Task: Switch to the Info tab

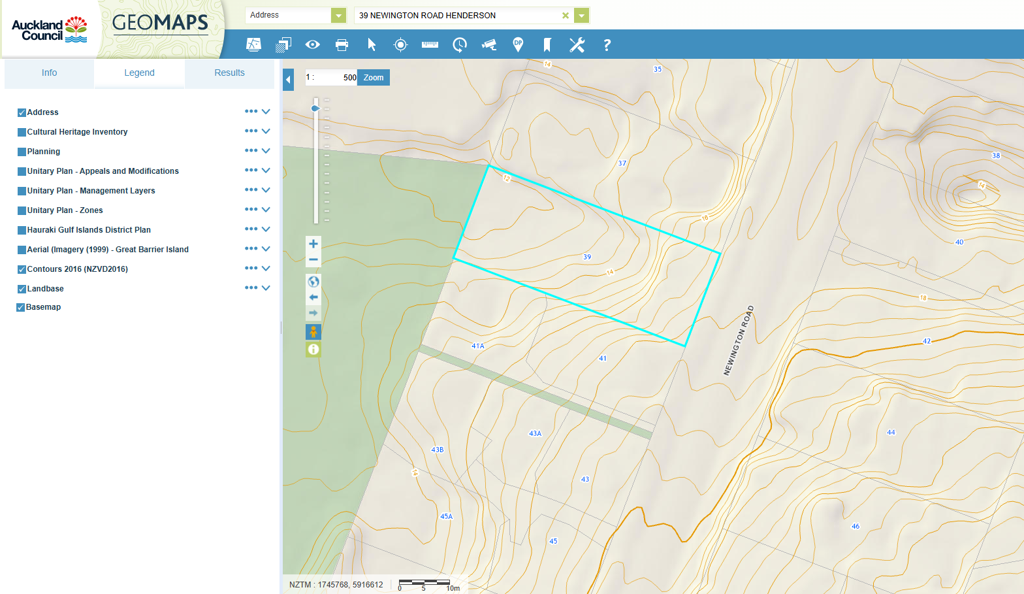Action: pos(49,73)
